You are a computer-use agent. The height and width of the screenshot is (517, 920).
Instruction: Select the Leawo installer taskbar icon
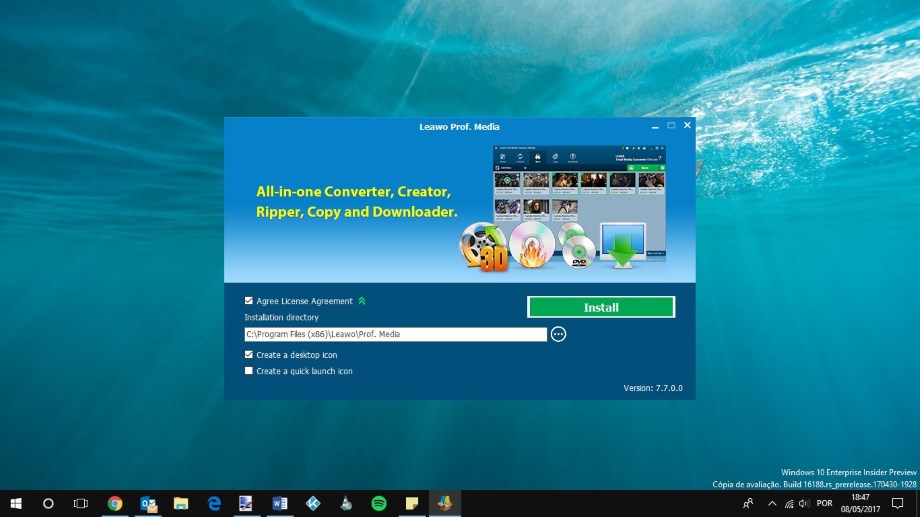[444, 503]
